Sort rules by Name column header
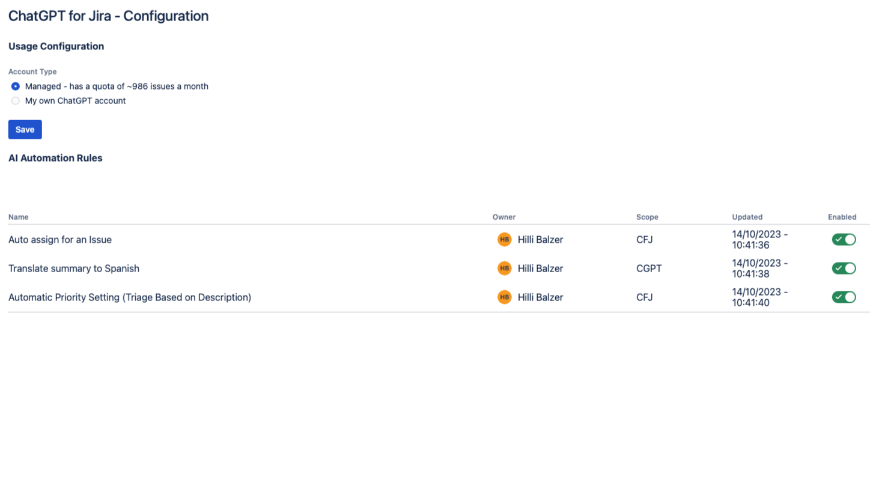Image resolution: width=870 pixels, height=495 pixels. coord(18,217)
